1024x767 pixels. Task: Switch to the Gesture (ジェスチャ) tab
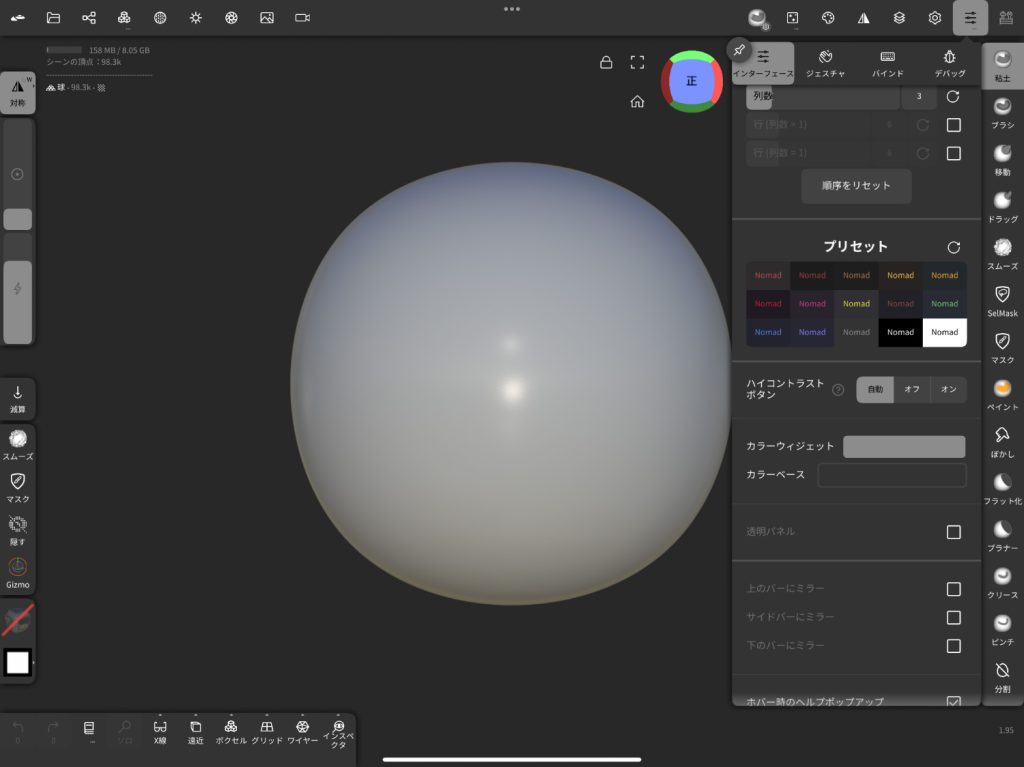[825, 63]
